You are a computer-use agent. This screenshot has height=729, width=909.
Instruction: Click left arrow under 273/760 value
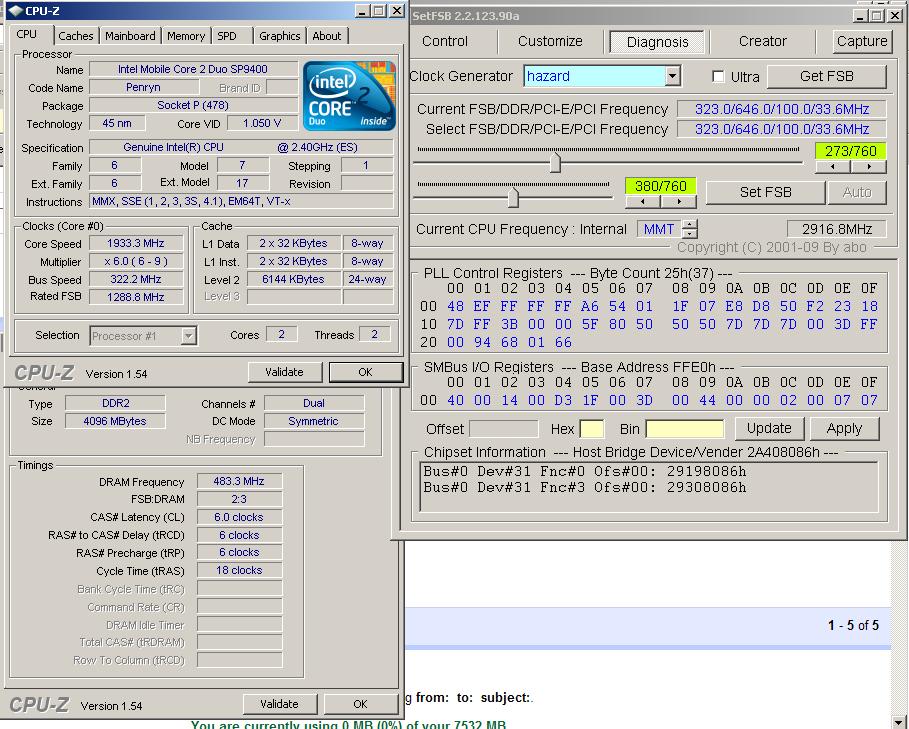[x=833, y=167]
